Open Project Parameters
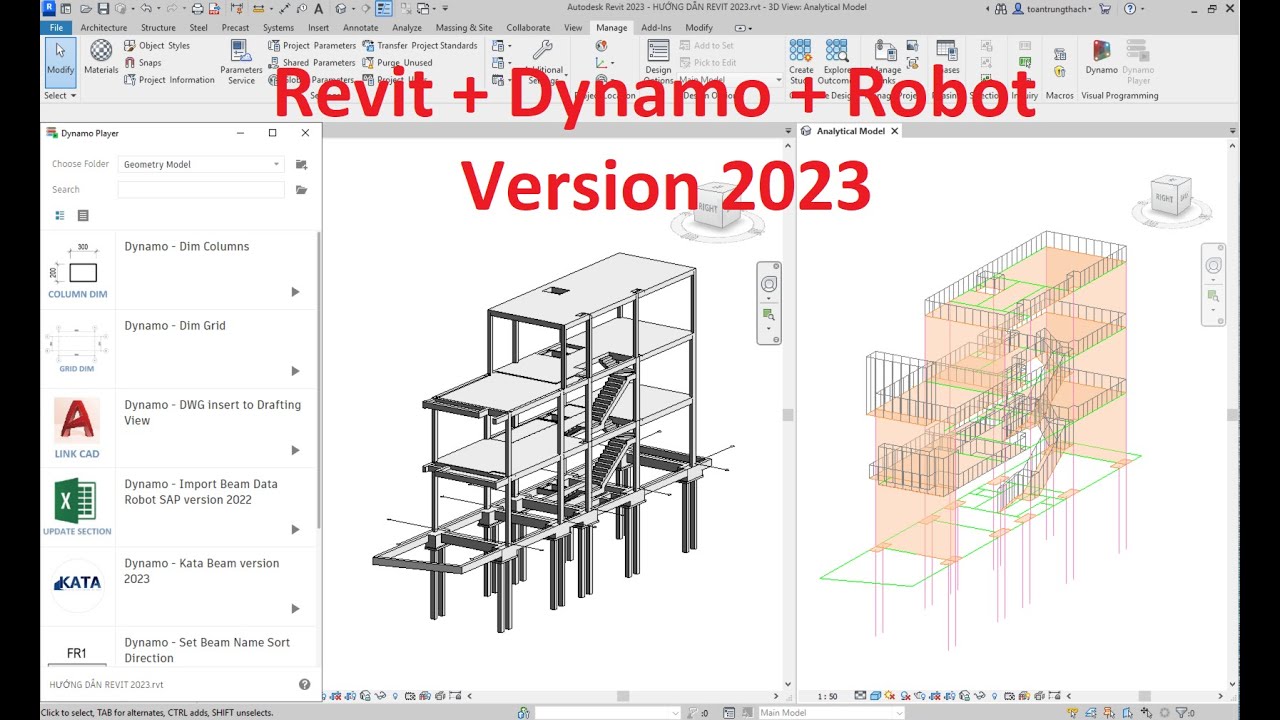This screenshot has width=1280, height=720. (x=312, y=46)
